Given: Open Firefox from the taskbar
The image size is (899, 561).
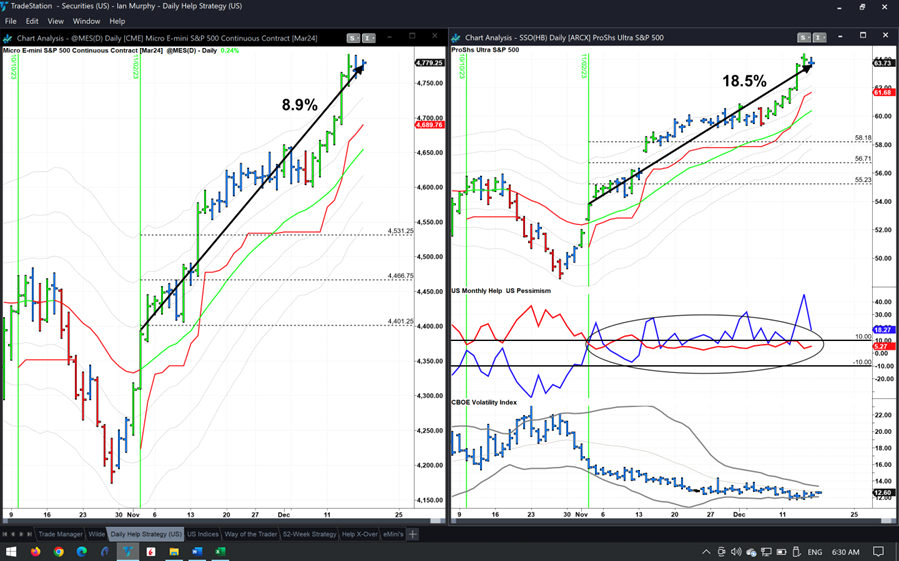Looking at the screenshot, I should (x=36, y=551).
